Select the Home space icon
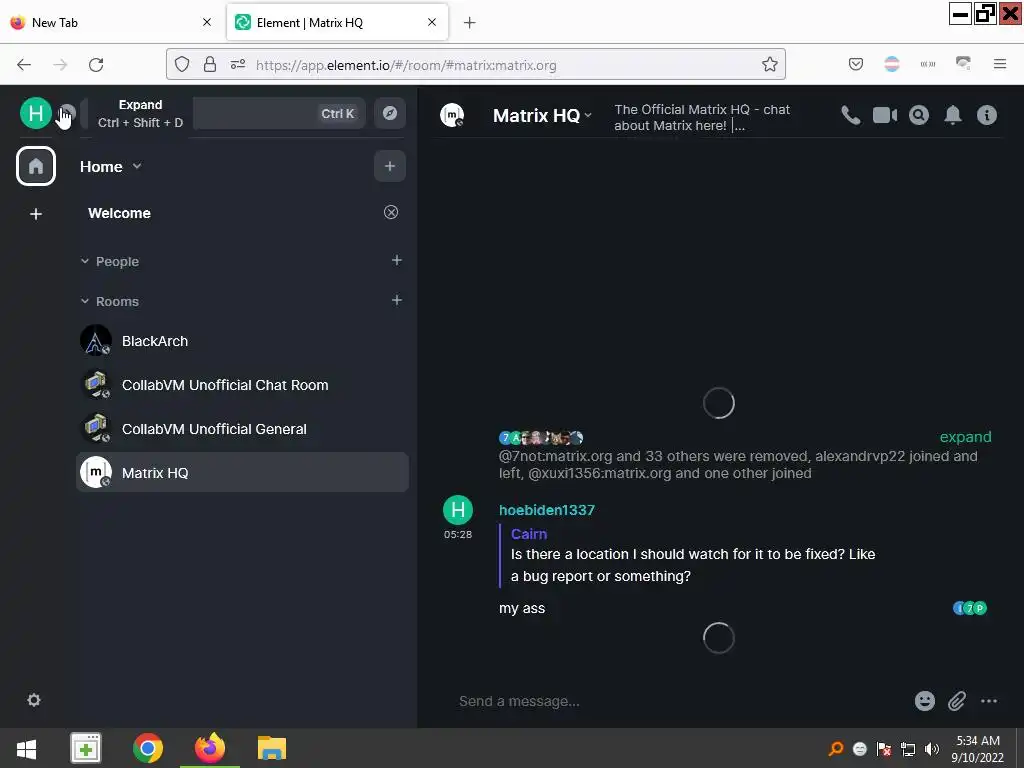Image resolution: width=1024 pixels, height=768 pixels. [36, 166]
